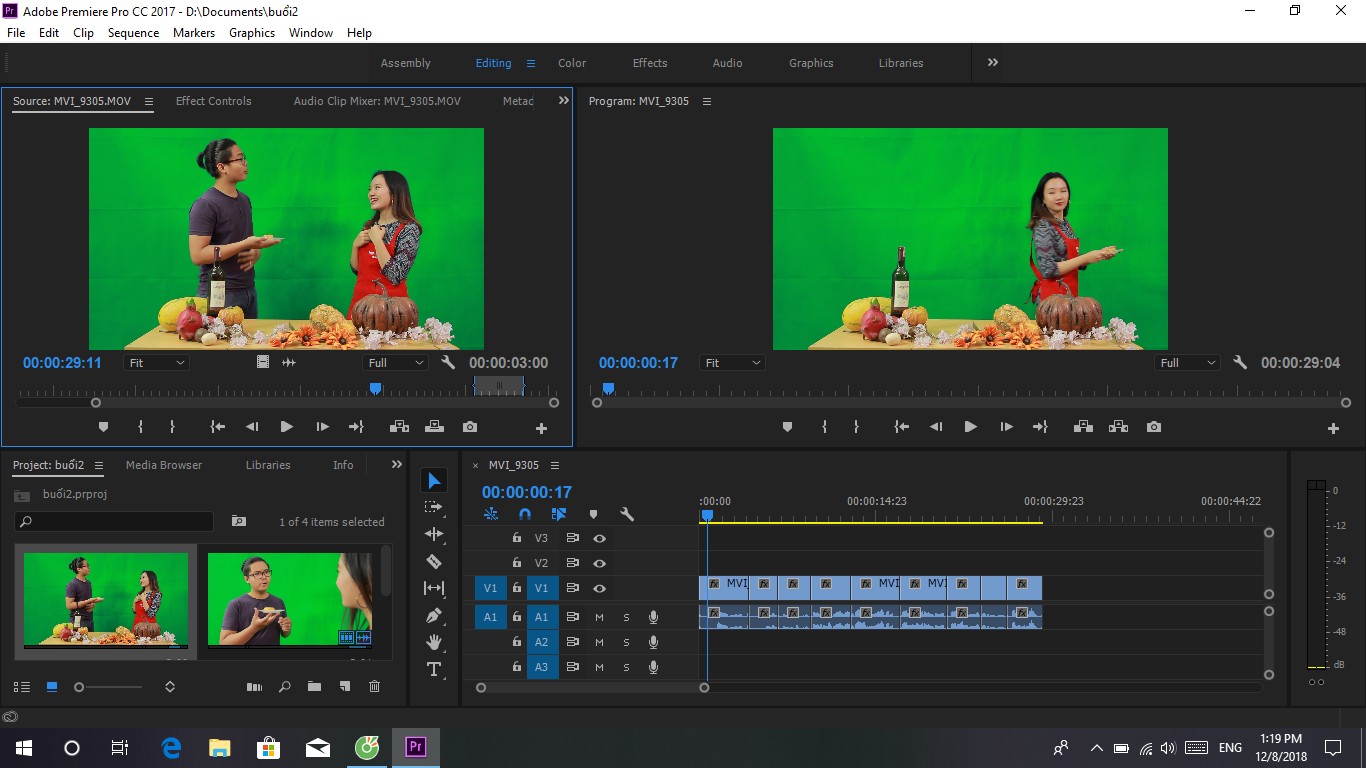The width and height of the screenshot is (1366, 768).
Task: Select the Ripple Edit tool
Action: tap(433, 534)
